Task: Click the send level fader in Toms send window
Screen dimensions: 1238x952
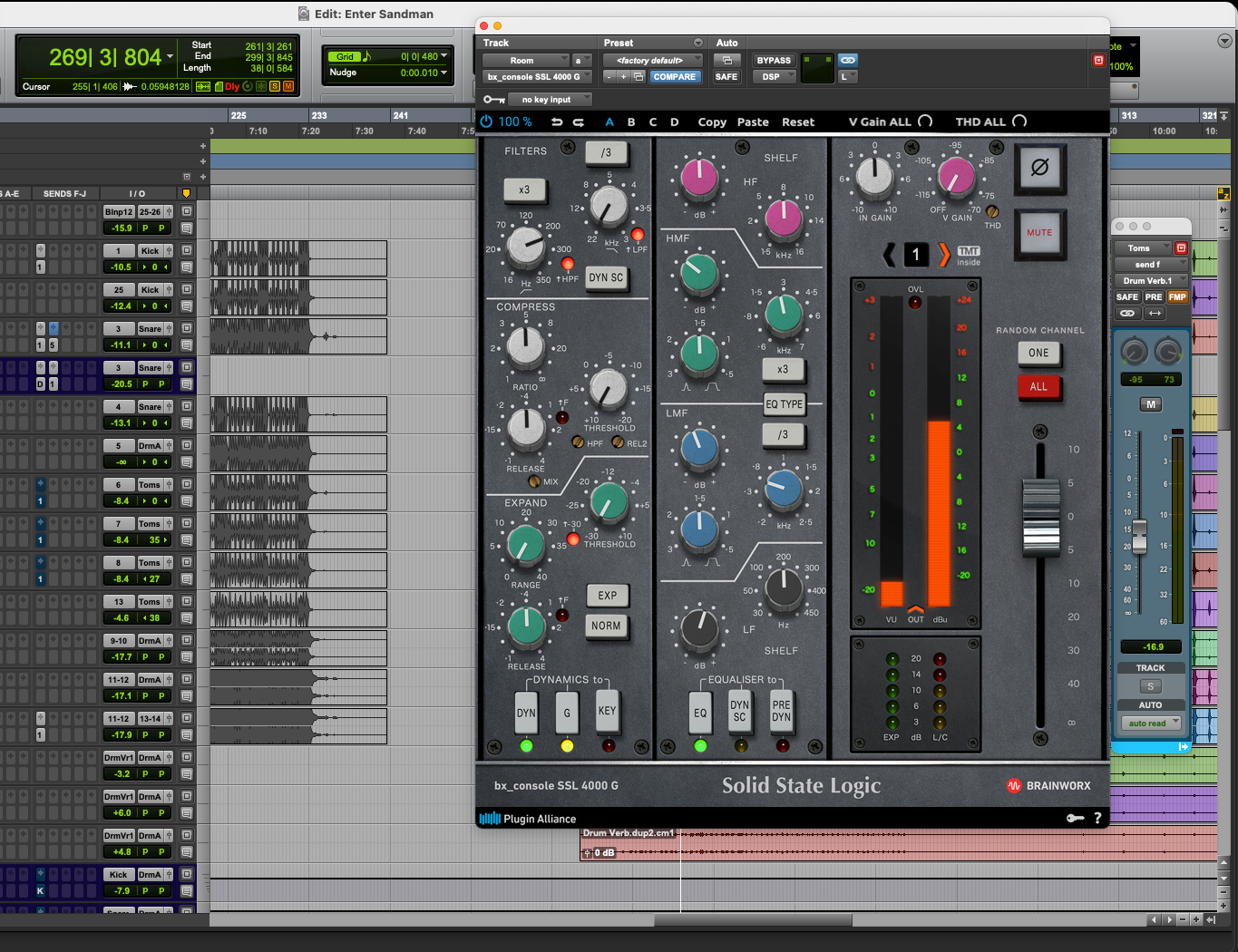Action: 1140,536
